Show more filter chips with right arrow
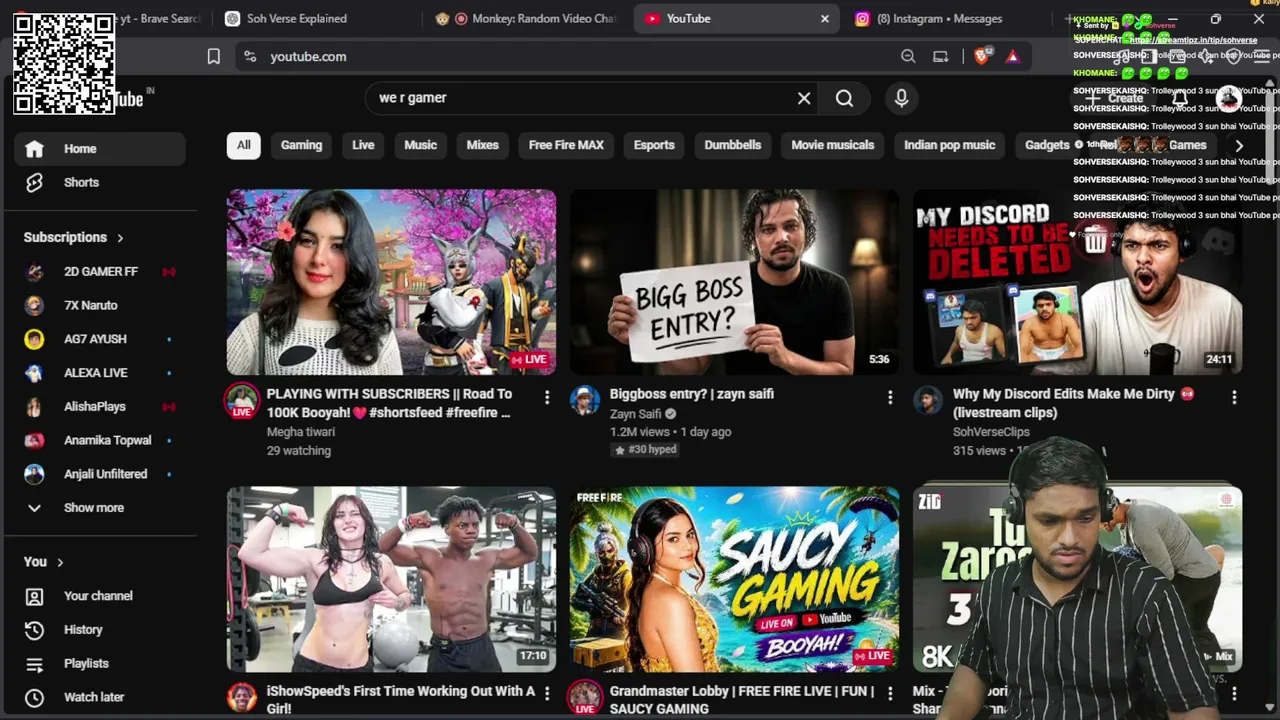Viewport: 1280px width, 720px height. pyautogui.click(x=1239, y=146)
